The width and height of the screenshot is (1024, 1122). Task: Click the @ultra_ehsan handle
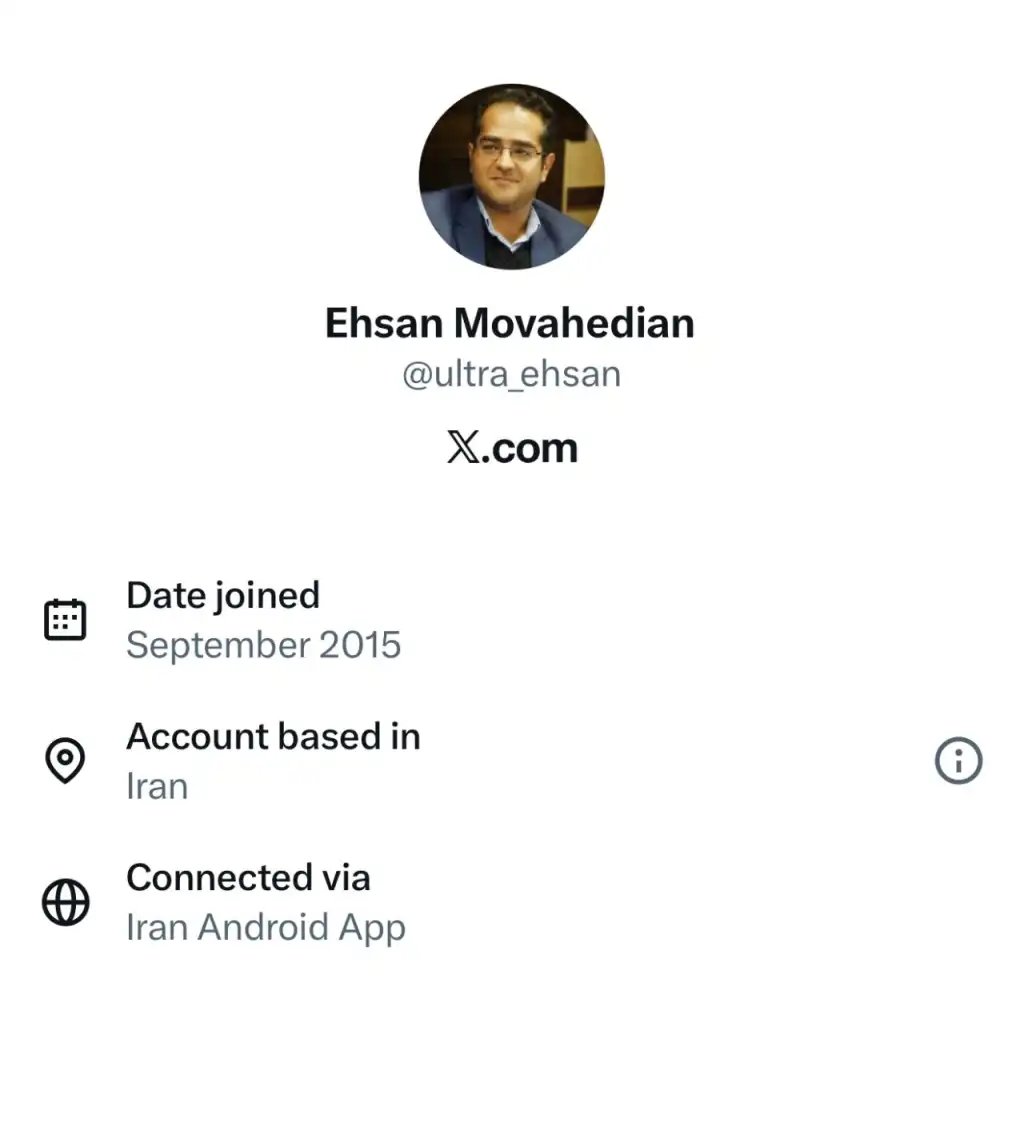(x=512, y=373)
